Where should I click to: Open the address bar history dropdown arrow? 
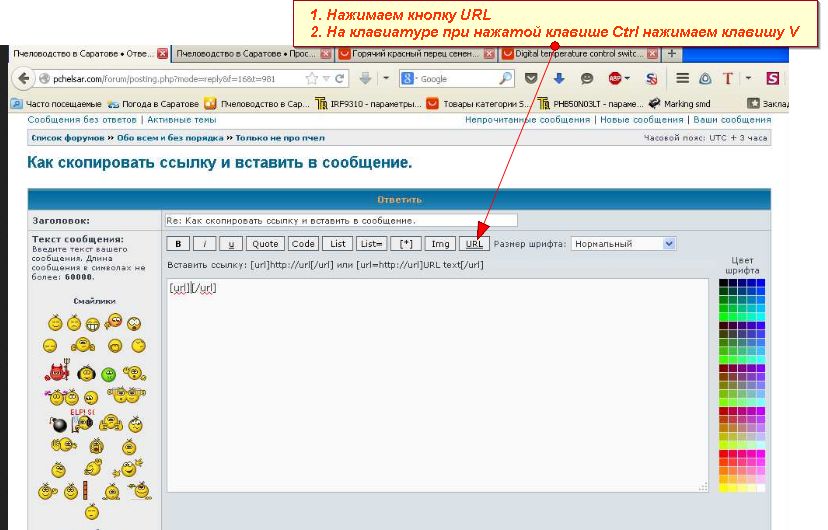pos(326,78)
